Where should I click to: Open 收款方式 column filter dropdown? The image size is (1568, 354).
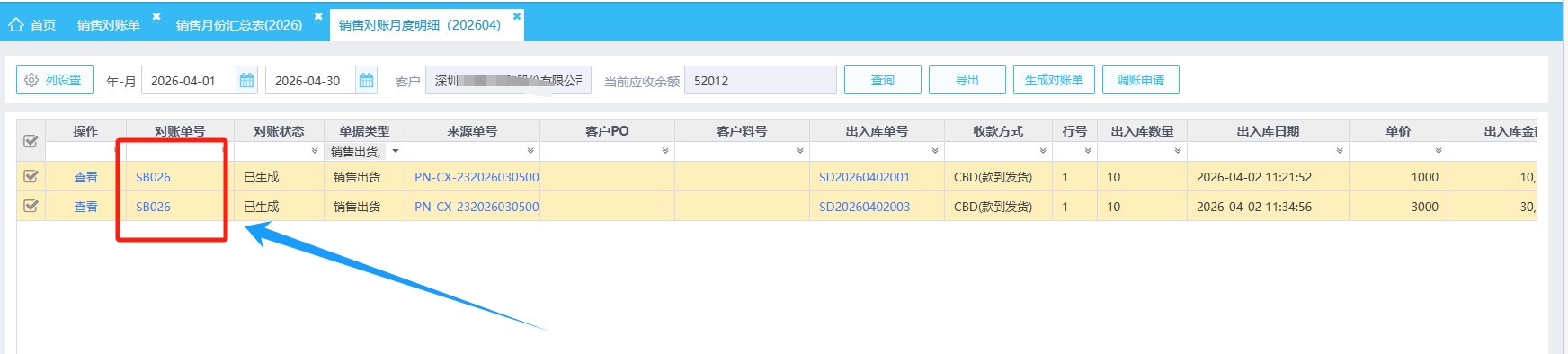coord(1043,151)
